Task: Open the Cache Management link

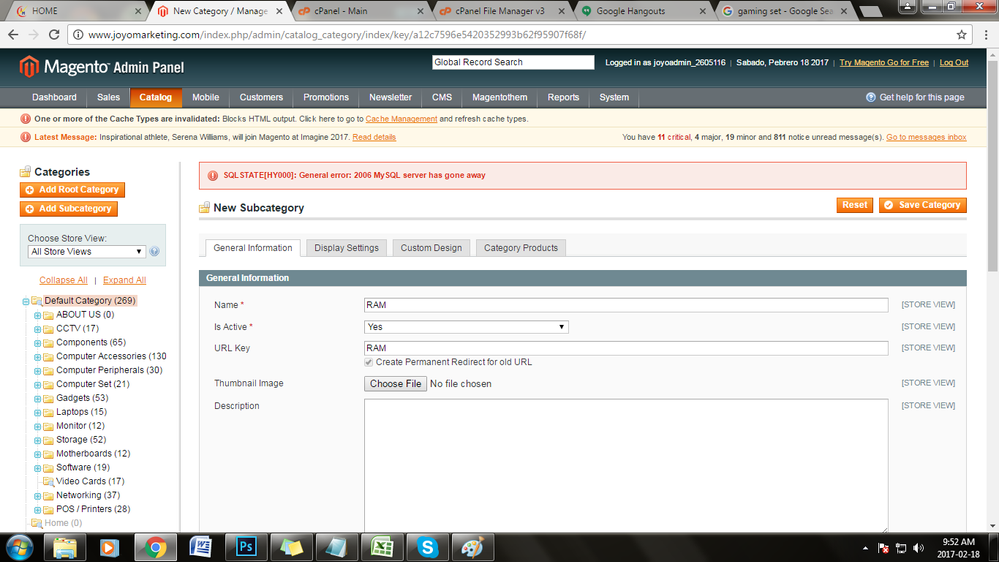Action: (401, 119)
